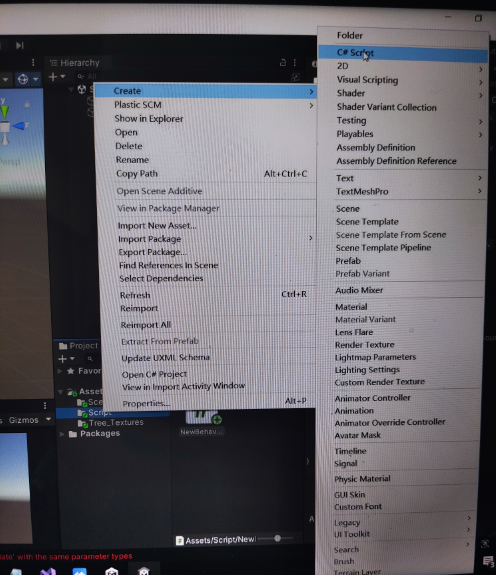
Task: Toggle the scene gizmo lock
Action: 27,105
